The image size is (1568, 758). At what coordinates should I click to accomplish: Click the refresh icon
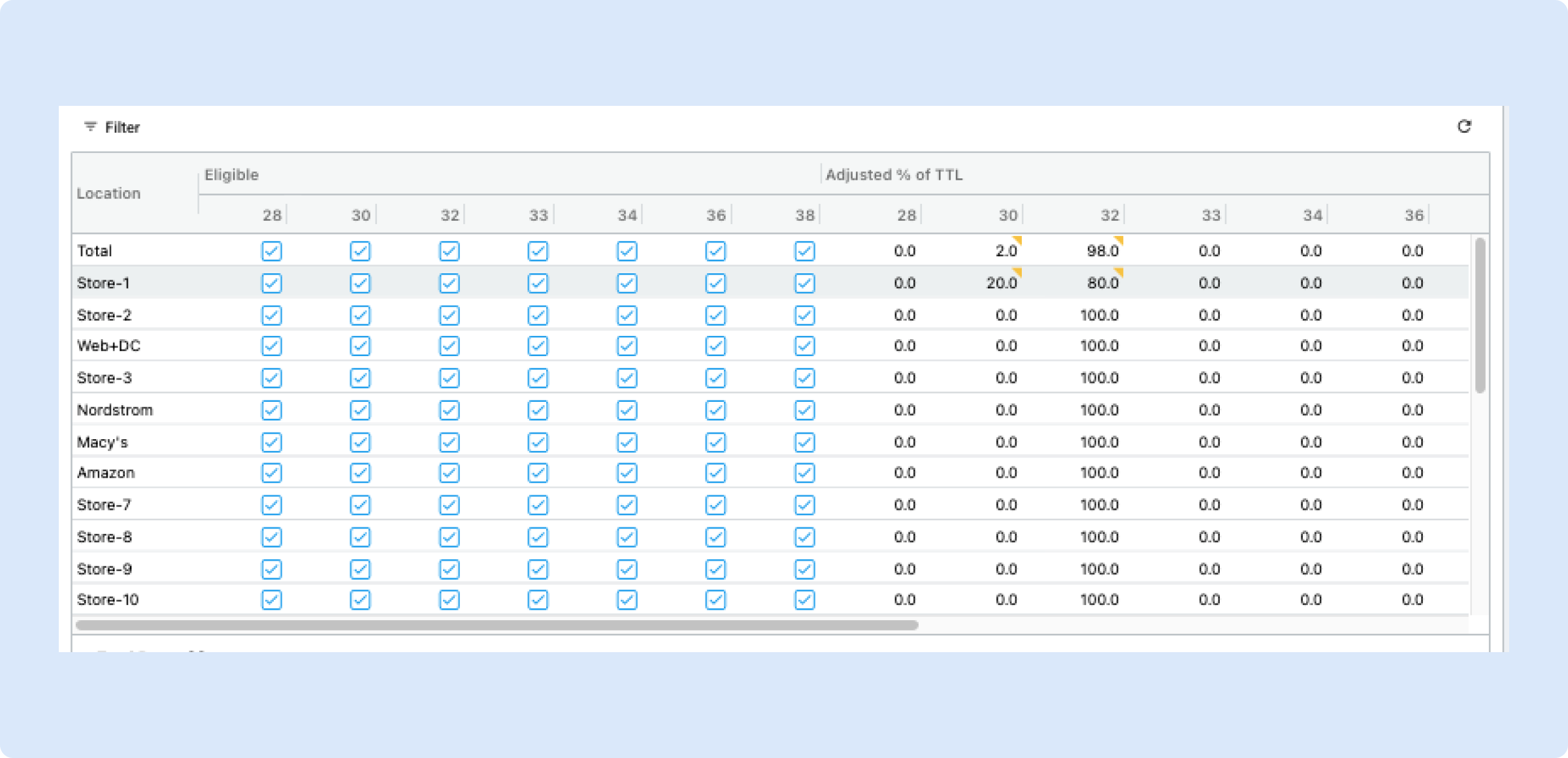pyautogui.click(x=1464, y=126)
